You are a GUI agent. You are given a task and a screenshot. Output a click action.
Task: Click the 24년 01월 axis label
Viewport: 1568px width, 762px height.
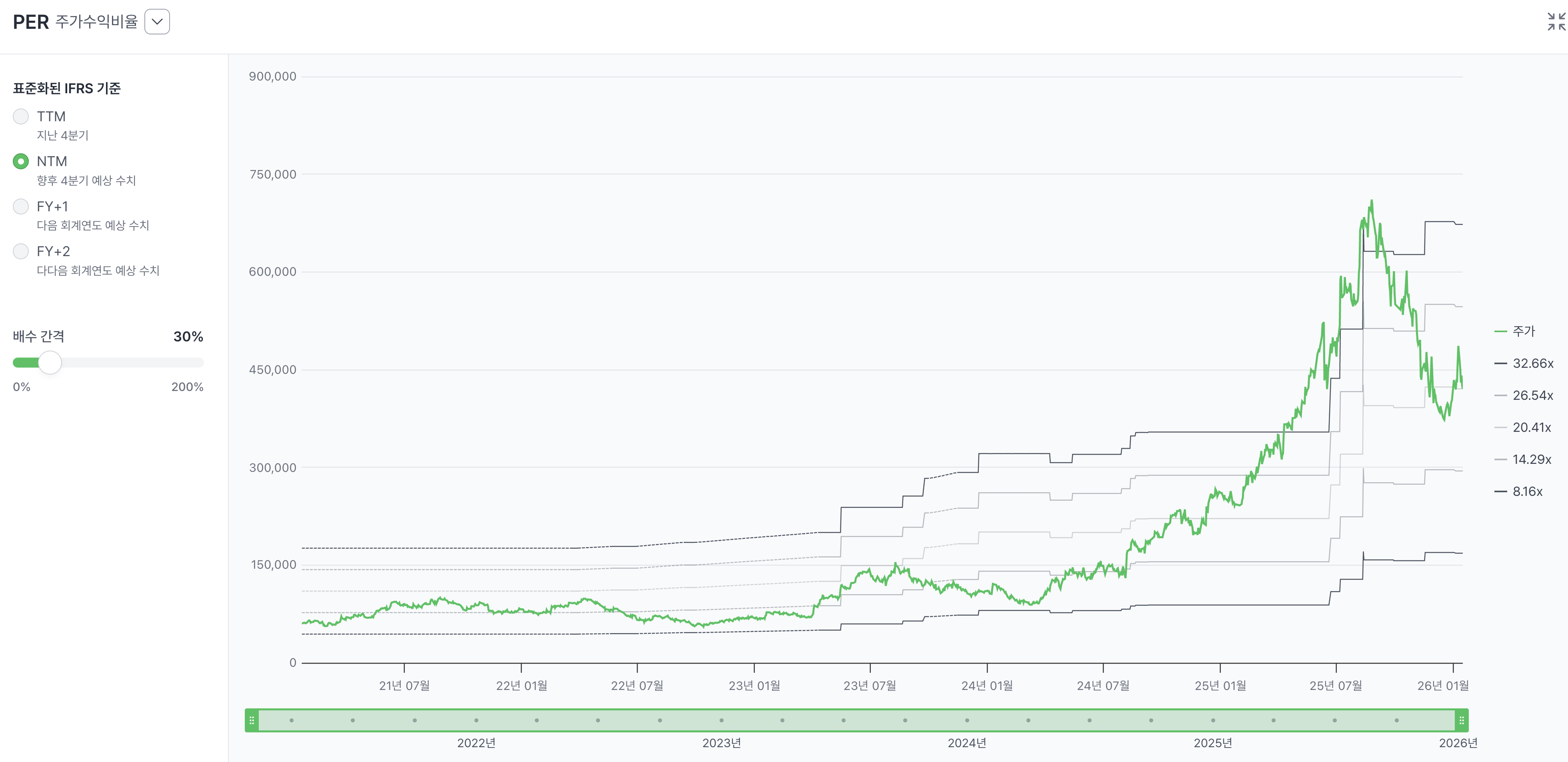(987, 686)
